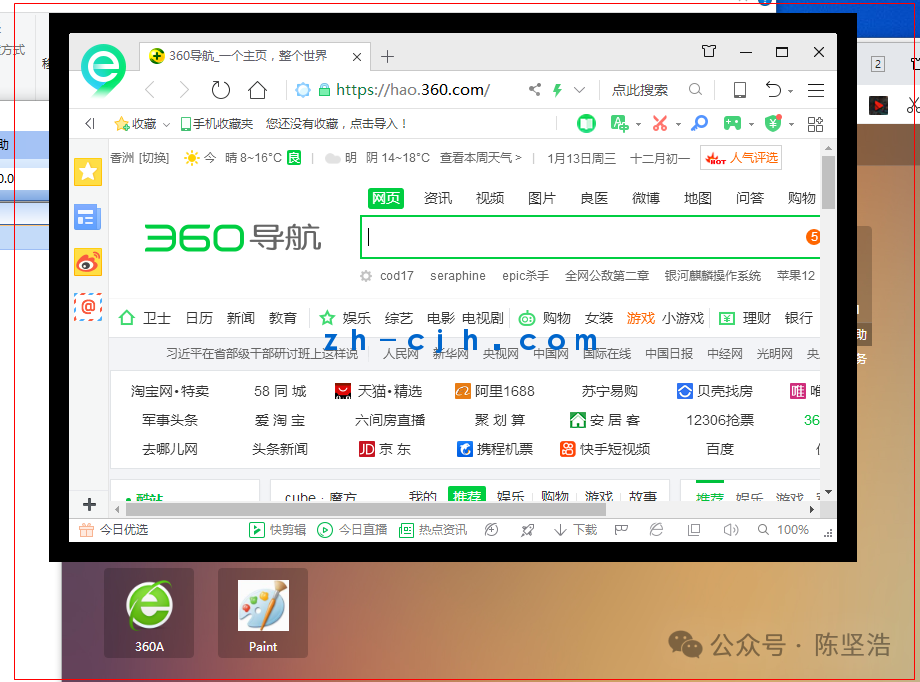Expand the game icon dropdown arrow
This screenshot has height=682, width=920.
click(751, 124)
